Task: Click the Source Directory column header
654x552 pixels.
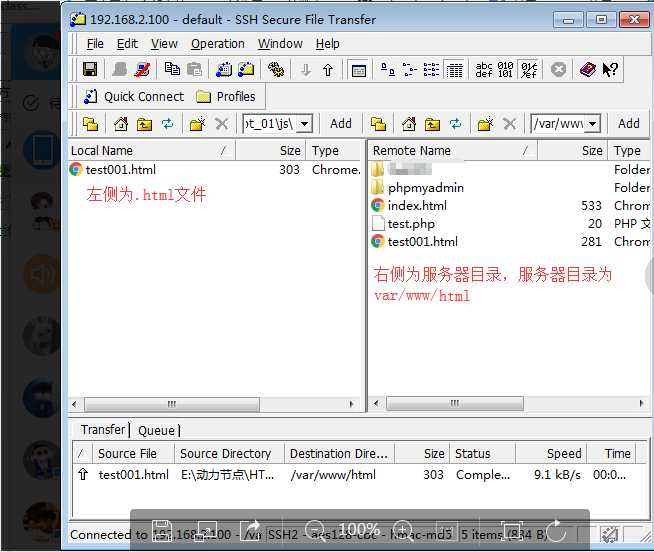Action: click(229, 454)
